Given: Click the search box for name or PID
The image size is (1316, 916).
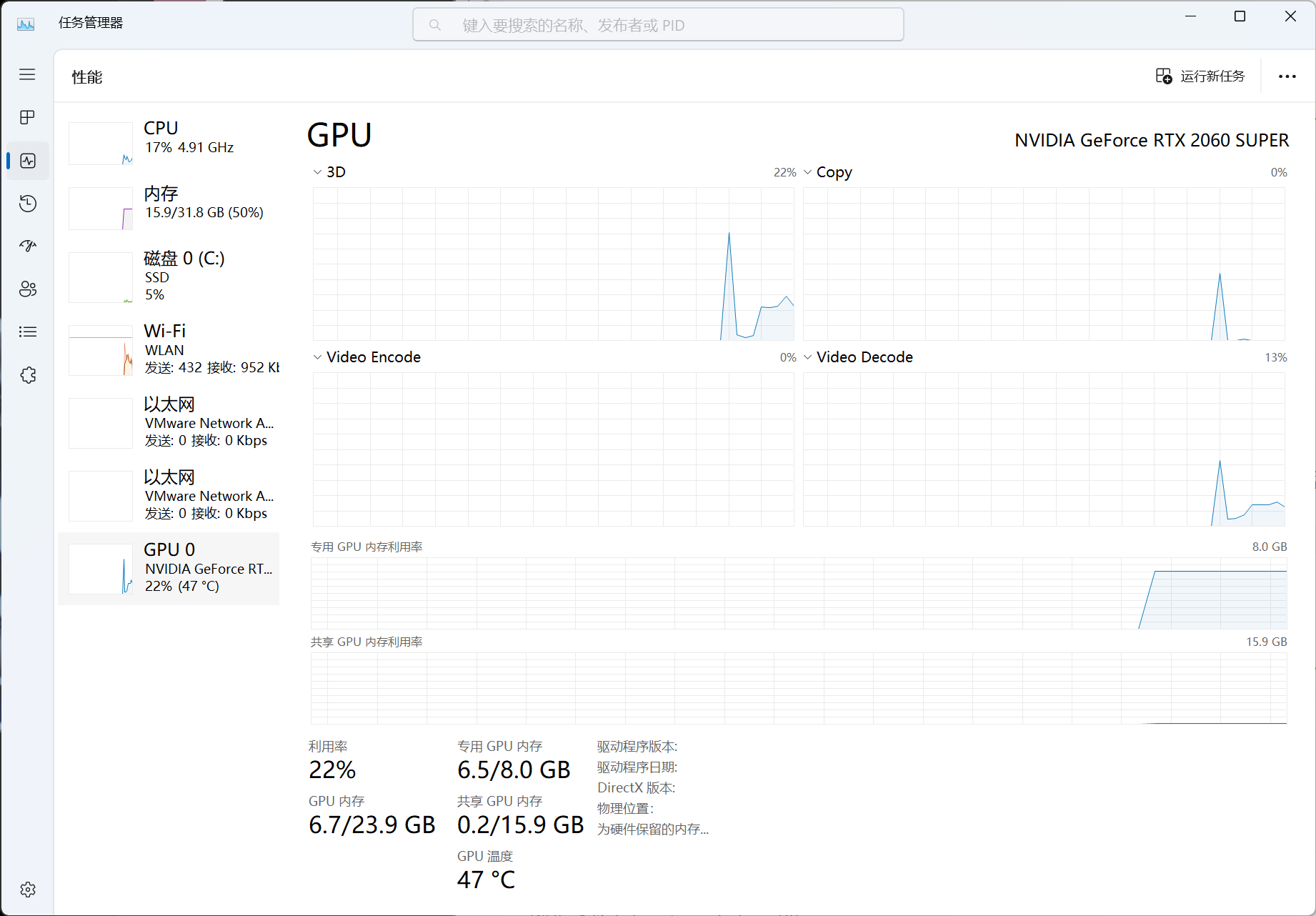Looking at the screenshot, I should click(658, 25).
